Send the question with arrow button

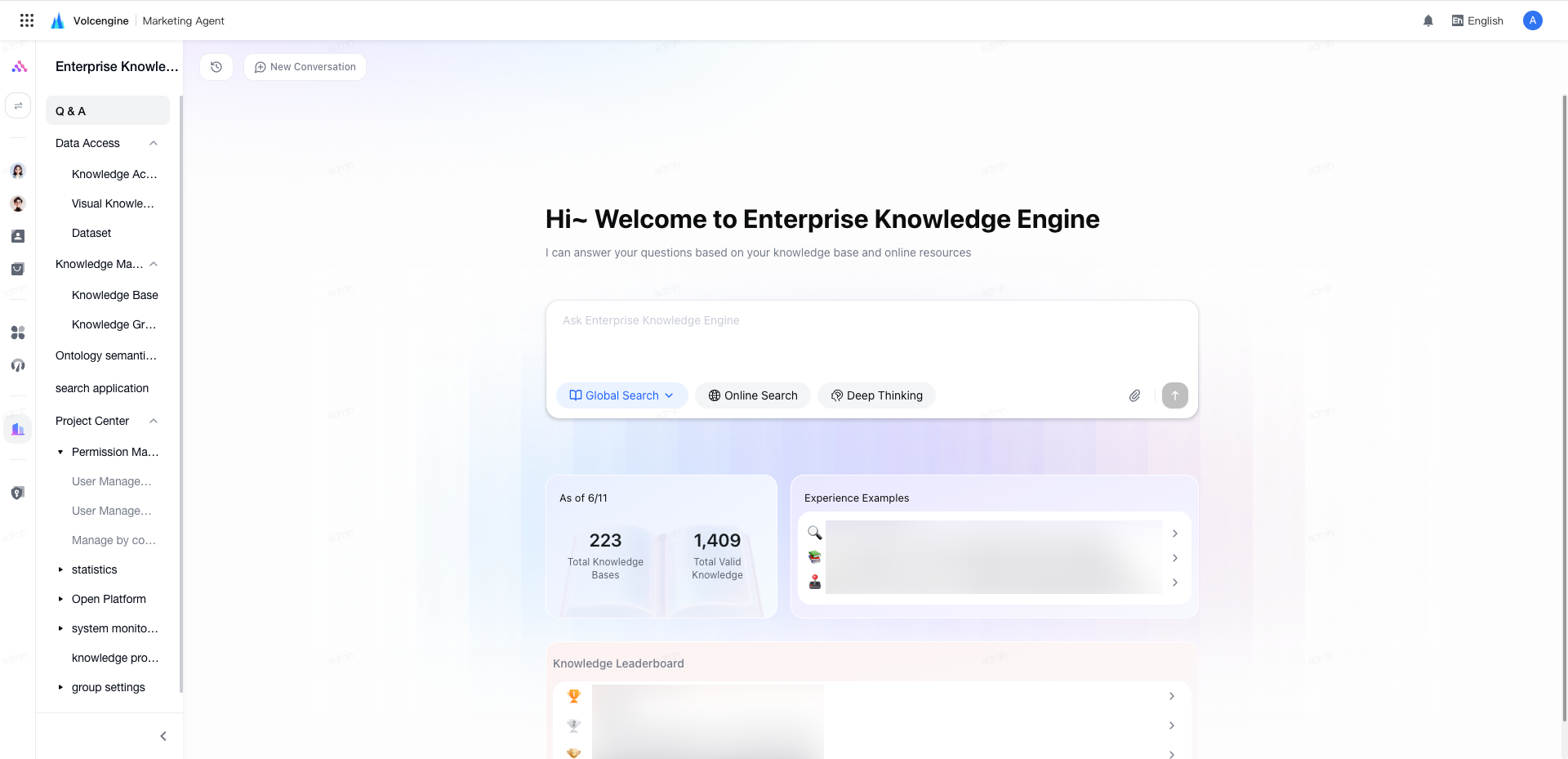1175,395
